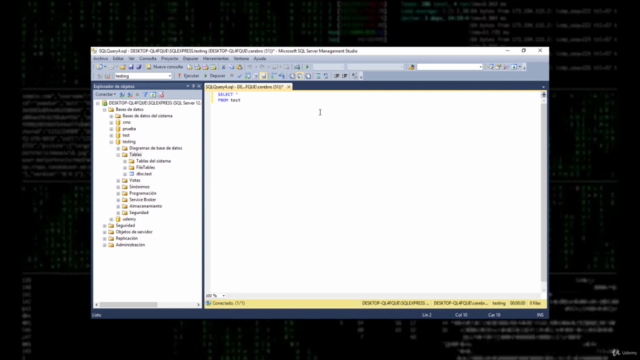Click the Ejecutar button
Viewport: 640px width, 360px height.
pos(188,76)
